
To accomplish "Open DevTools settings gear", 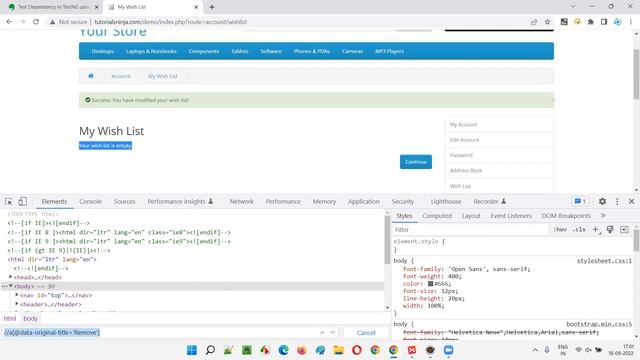I will point(602,201).
